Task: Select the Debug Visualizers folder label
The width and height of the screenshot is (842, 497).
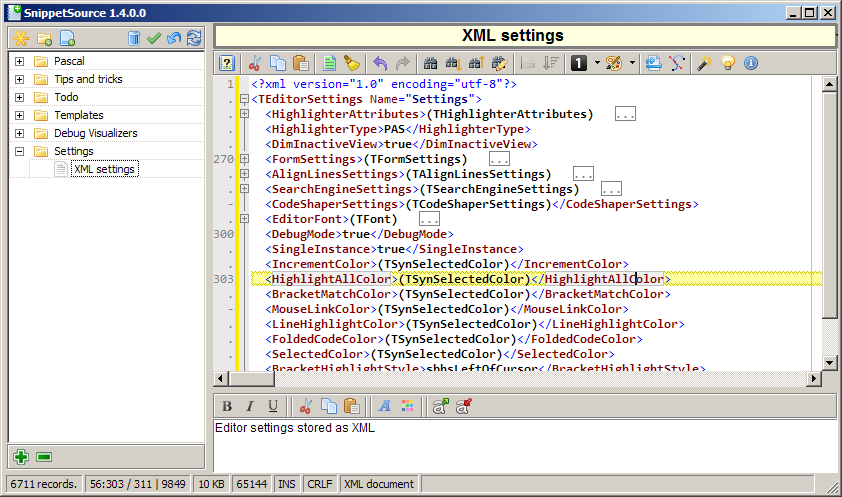Action: [x=96, y=133]
